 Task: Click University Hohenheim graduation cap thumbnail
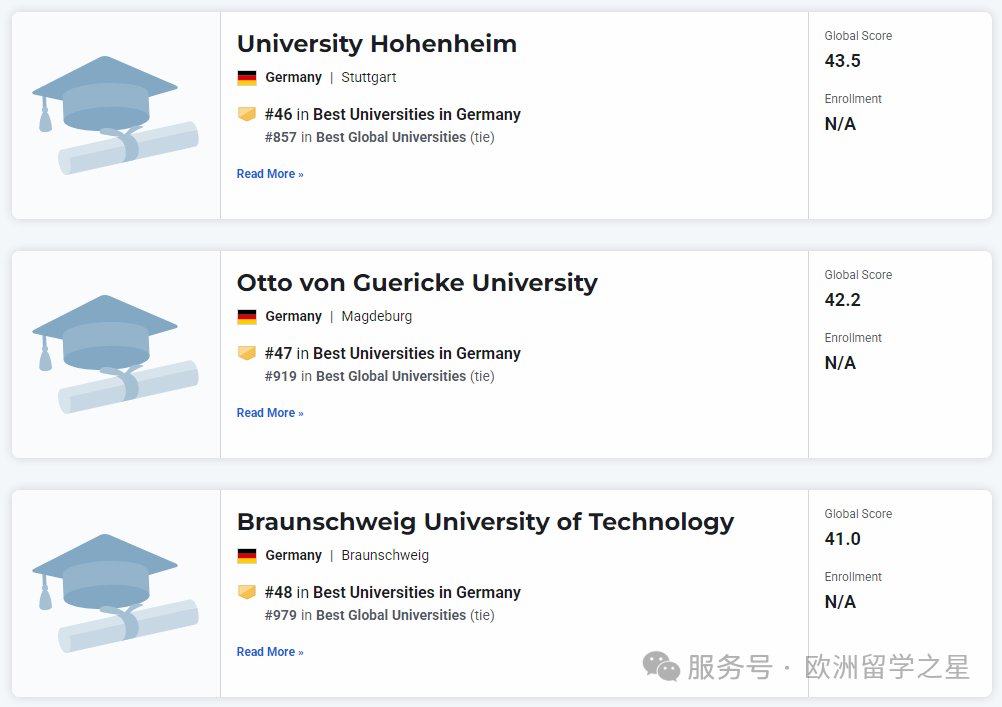click(x=115, y=115)
